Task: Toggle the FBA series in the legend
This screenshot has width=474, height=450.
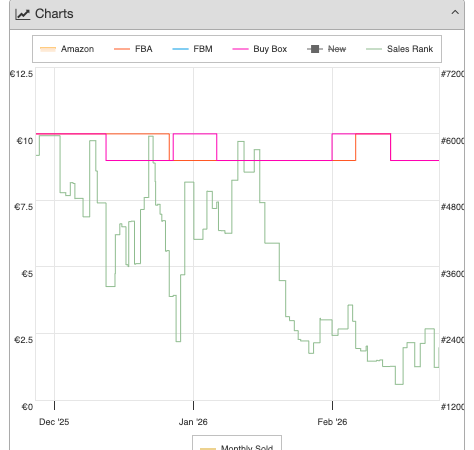Action: pos(133,49)
